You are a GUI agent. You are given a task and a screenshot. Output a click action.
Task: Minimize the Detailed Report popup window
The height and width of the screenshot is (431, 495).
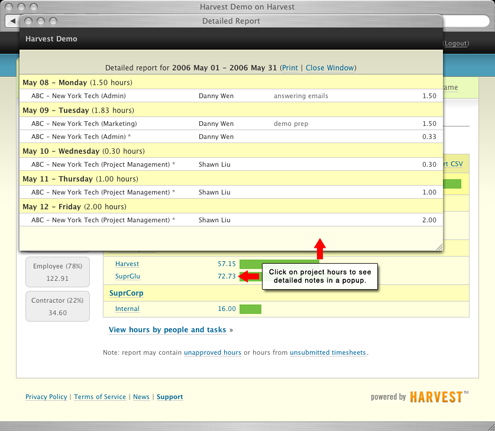[41, 21]
